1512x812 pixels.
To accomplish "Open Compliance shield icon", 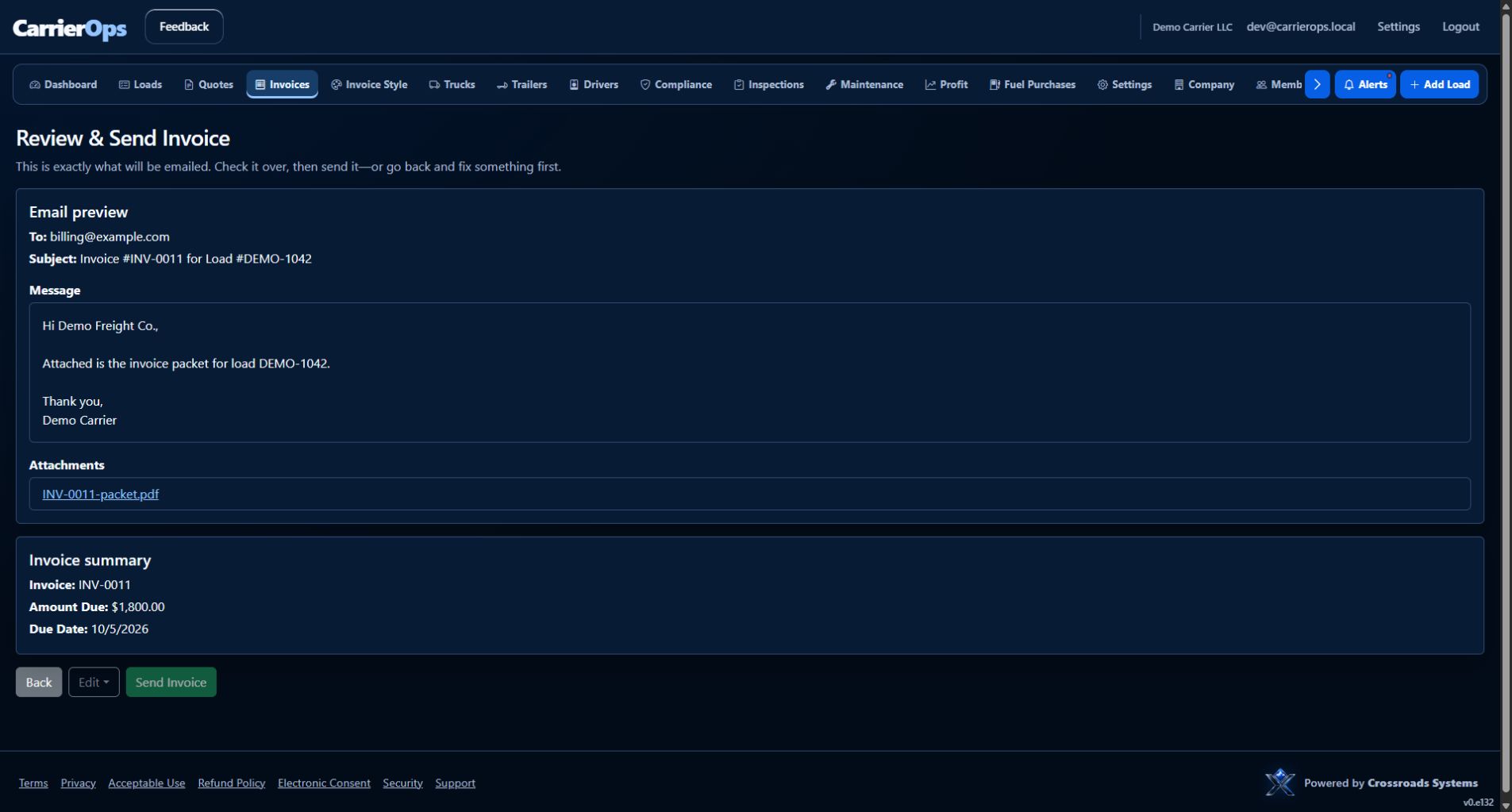I will coord(645,85).
